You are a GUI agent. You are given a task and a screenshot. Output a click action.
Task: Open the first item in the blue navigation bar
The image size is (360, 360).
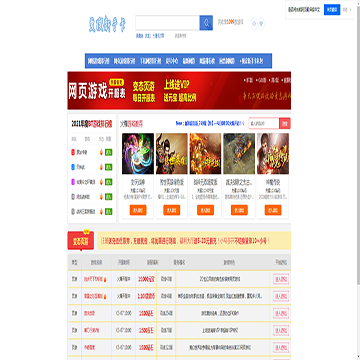point(98,61)
